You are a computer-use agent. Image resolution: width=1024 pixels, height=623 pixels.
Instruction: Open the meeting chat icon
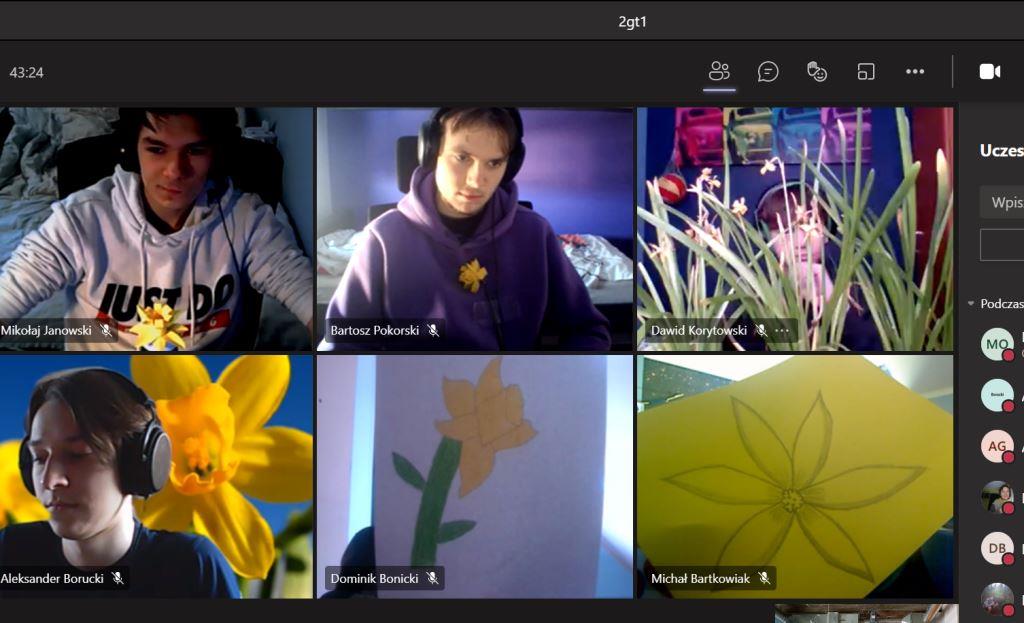pyautogui.click(x=768, y=71)
